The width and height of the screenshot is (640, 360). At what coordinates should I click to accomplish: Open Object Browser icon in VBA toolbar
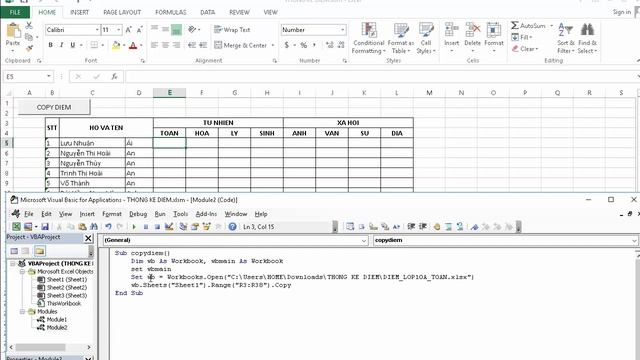click(x=207, y=227)
